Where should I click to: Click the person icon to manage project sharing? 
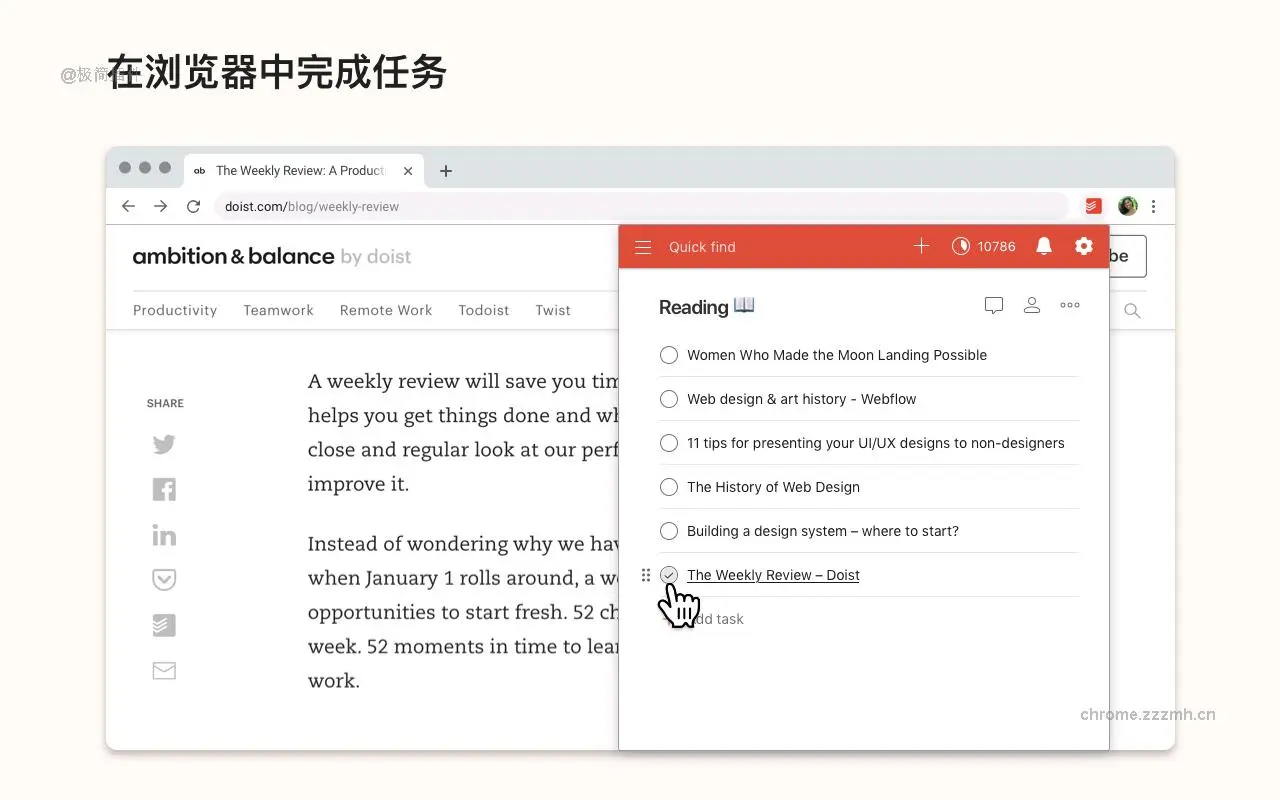point(1032,305)
